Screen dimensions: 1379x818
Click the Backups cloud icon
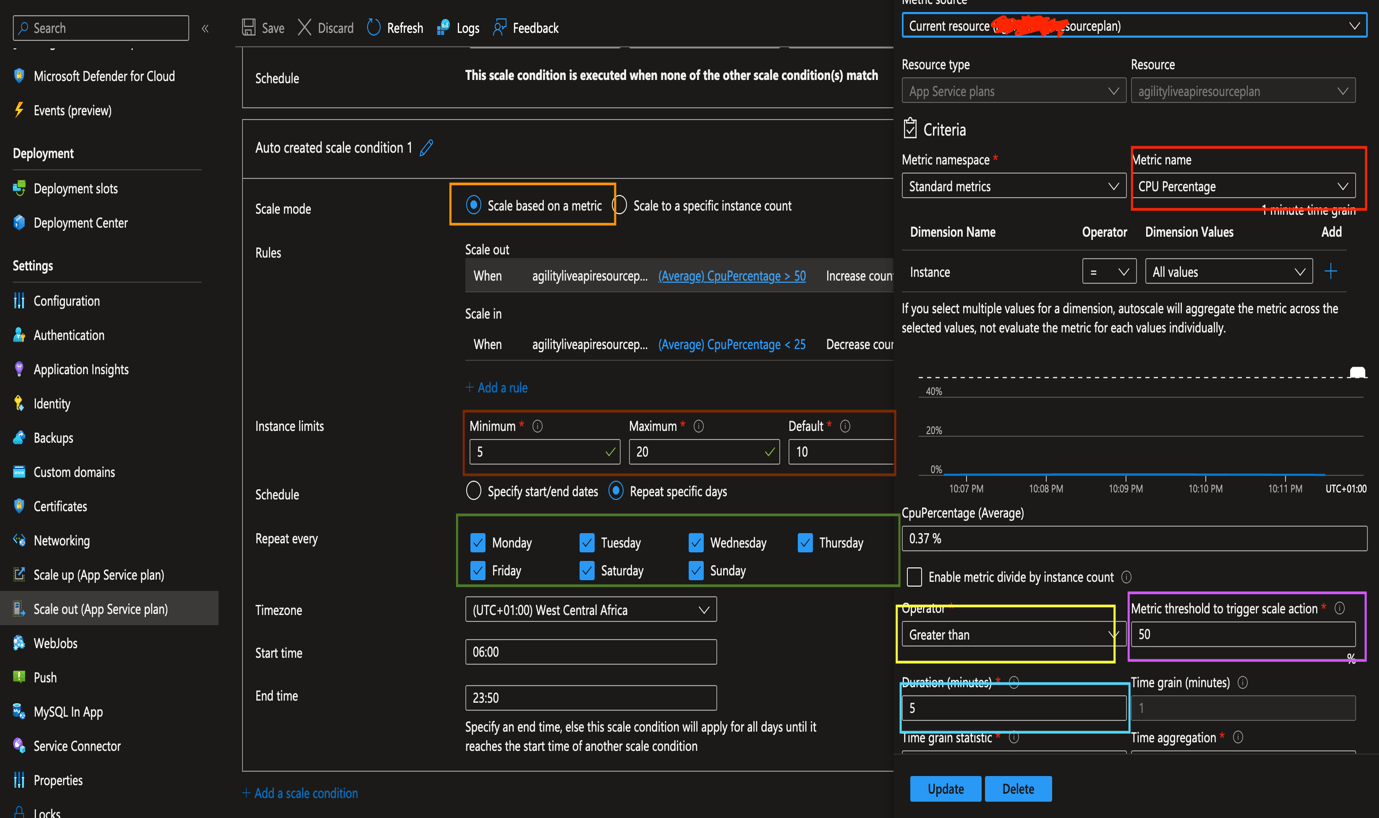(x=19, y=437)
